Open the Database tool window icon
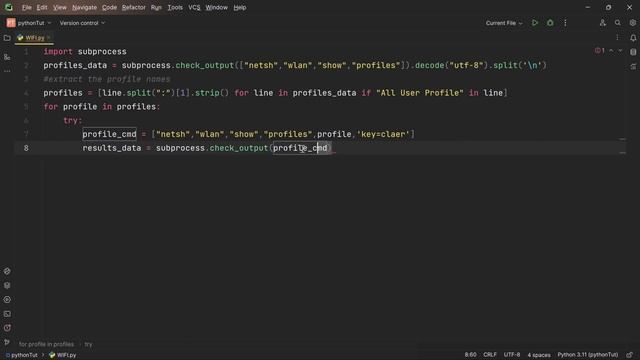 coord(633,52)
